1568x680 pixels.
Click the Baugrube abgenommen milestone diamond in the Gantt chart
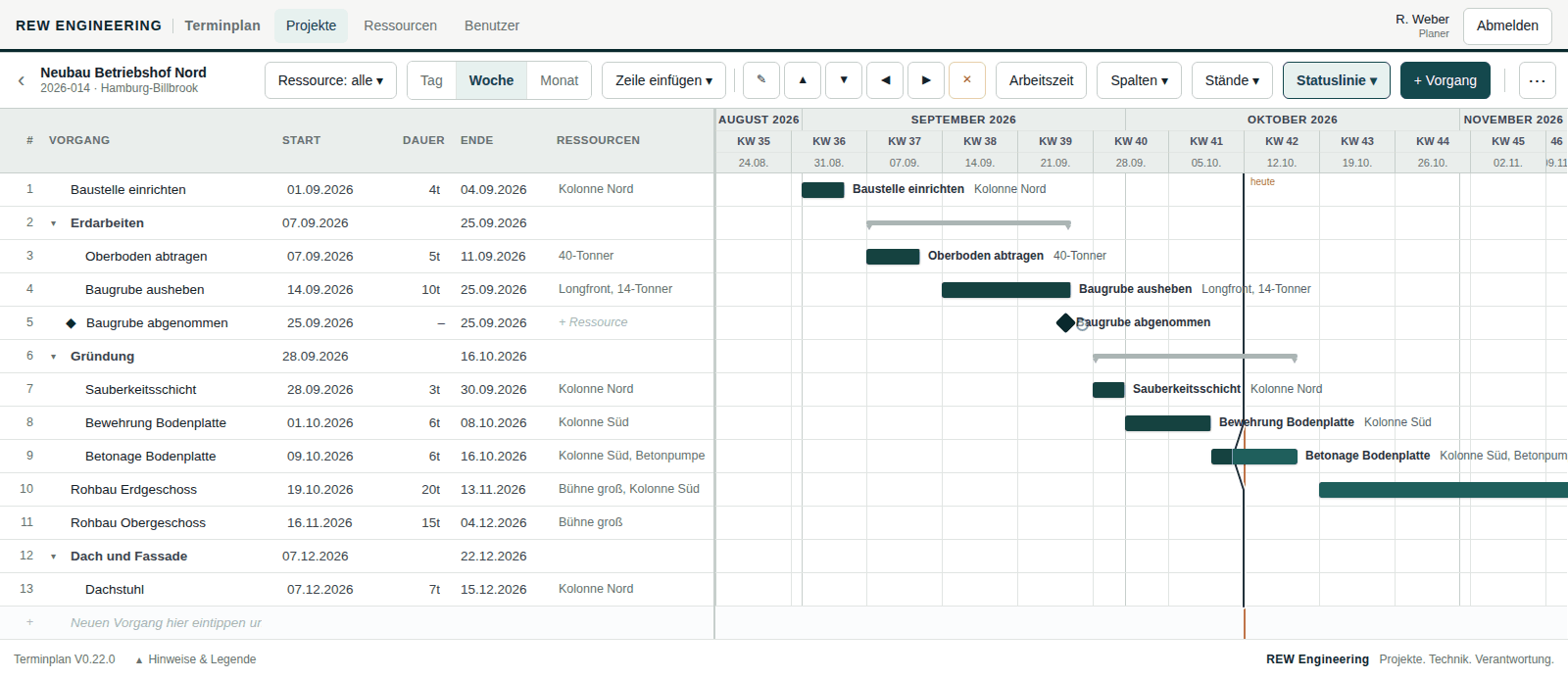pos(1065,322)
